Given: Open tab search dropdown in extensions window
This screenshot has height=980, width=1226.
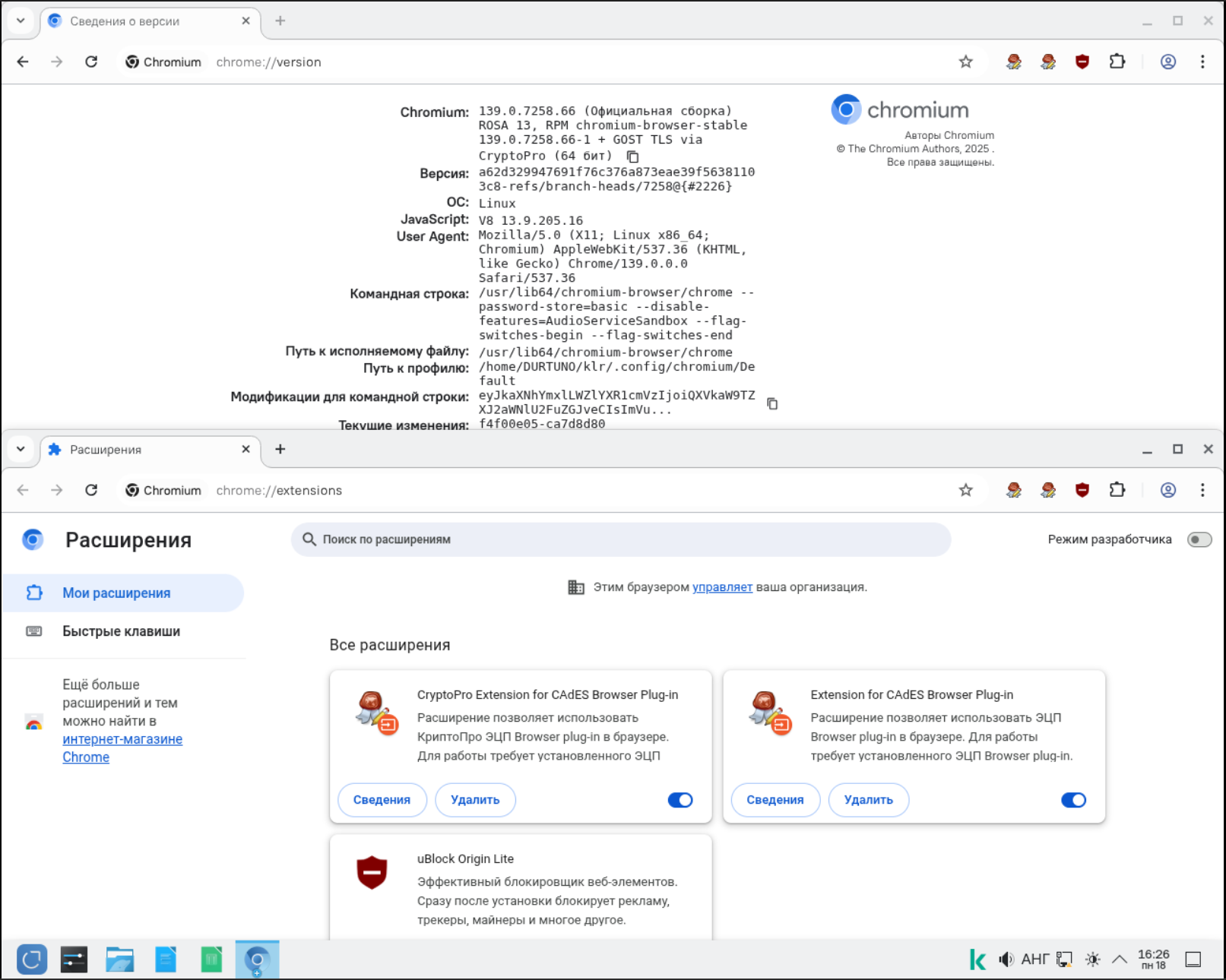Looking at the screenshot, I should [21, 449].
